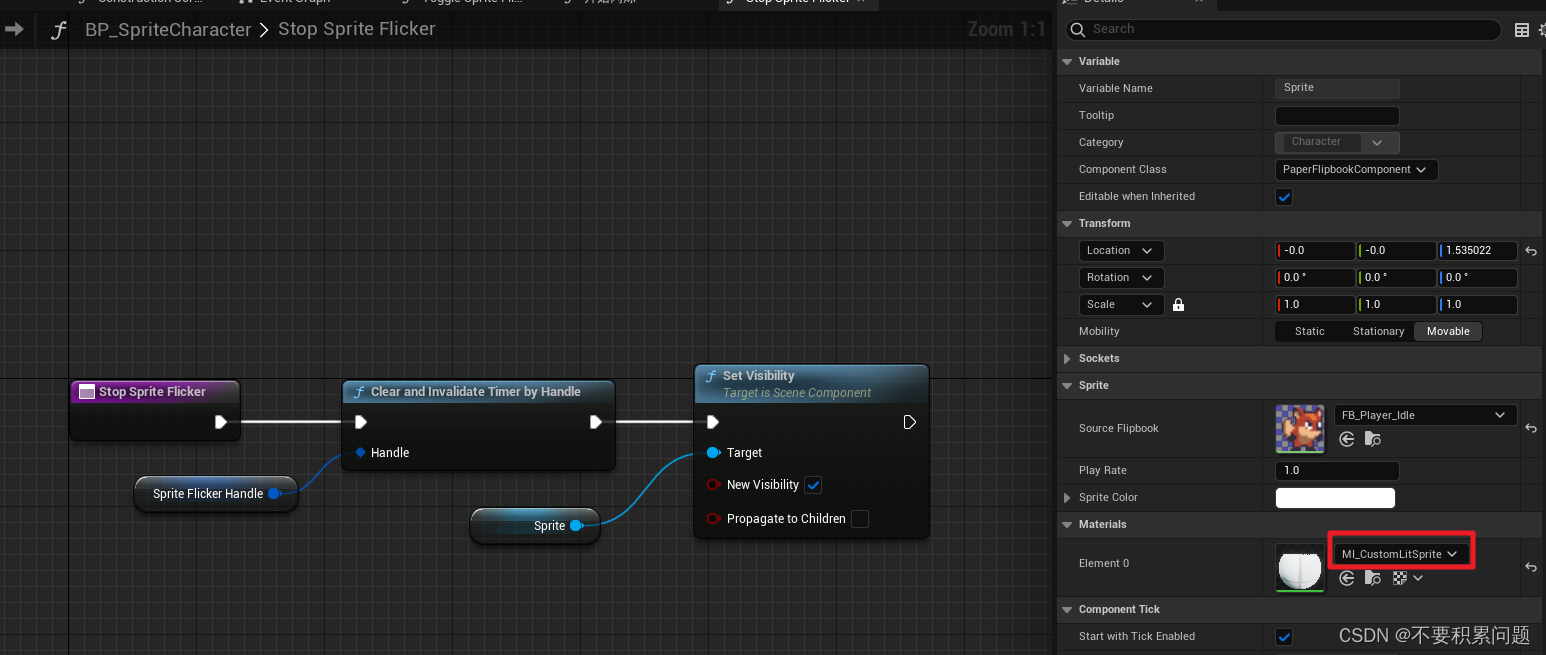Image resolution: width=1546 pixels, height=655 pixels.
Task: Open the Scale type dropdown
Action: pyautogui.click(x=1121, y=305)
